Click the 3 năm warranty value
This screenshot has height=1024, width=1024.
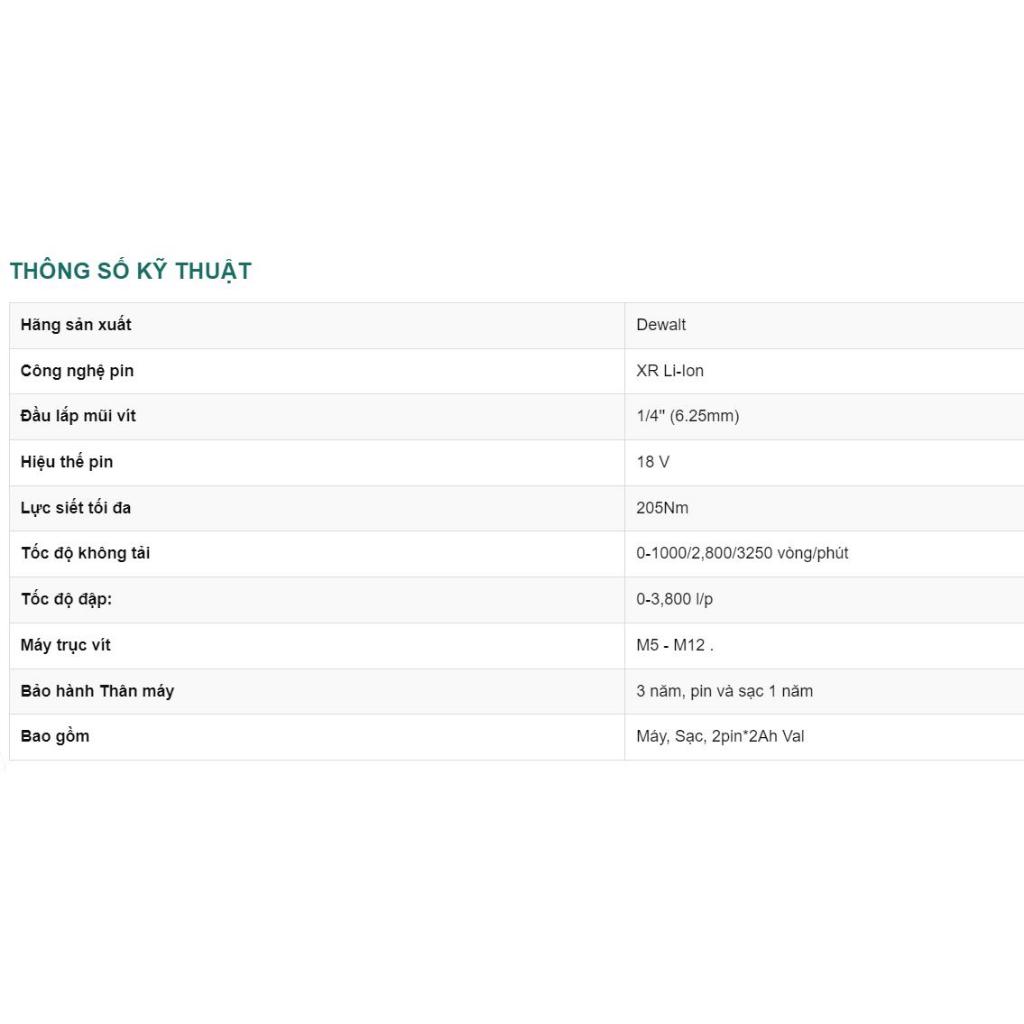point(725,691)
